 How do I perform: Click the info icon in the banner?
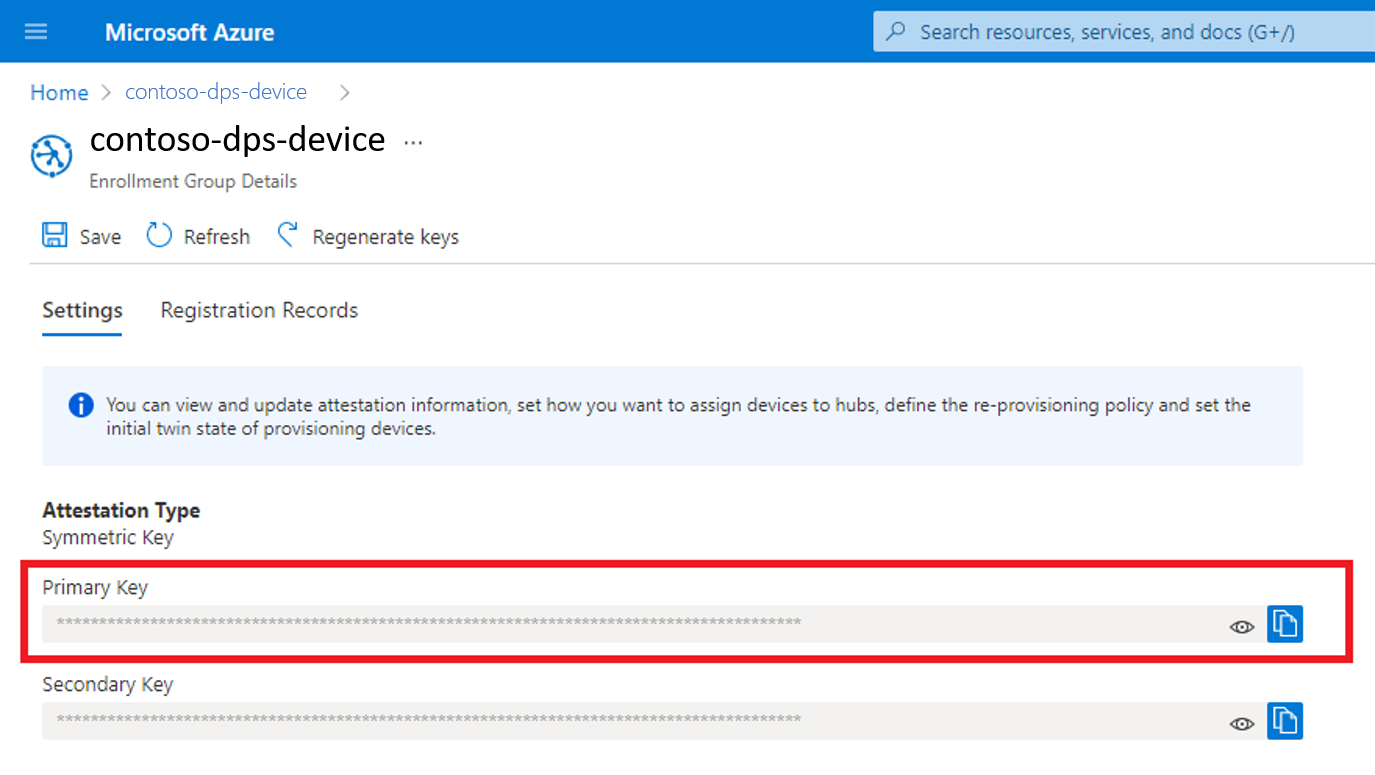81,405
